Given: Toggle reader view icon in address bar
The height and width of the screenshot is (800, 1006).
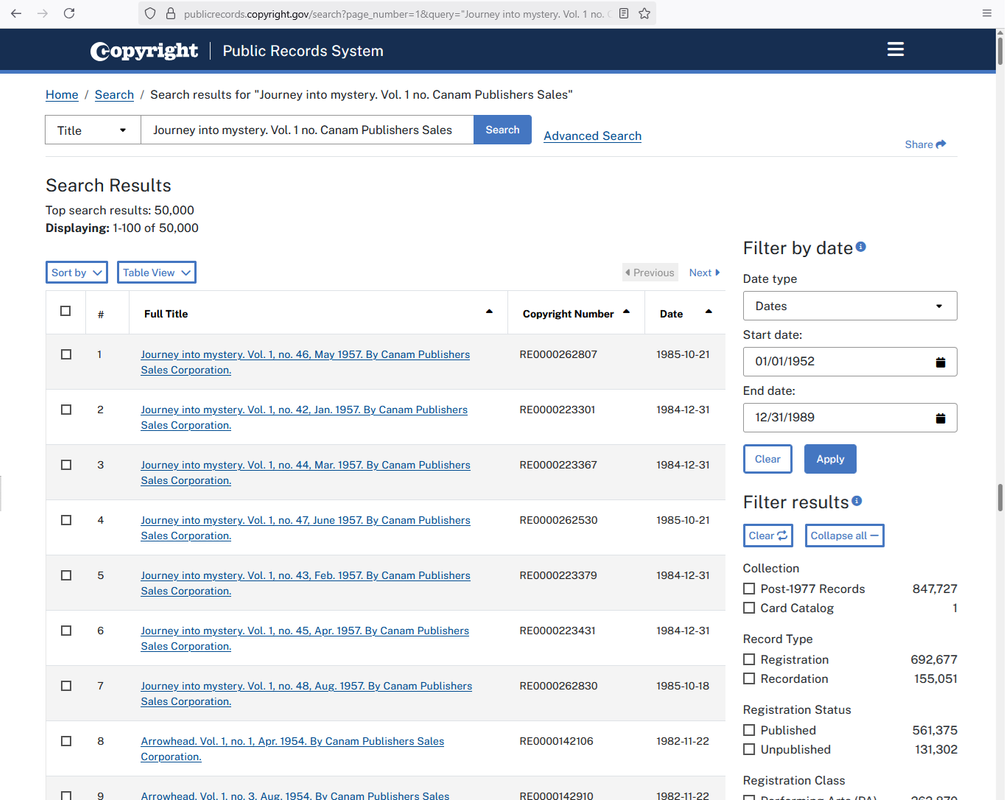Looking at the screenshot, I should pyautogui.click(x=624, y=13).
